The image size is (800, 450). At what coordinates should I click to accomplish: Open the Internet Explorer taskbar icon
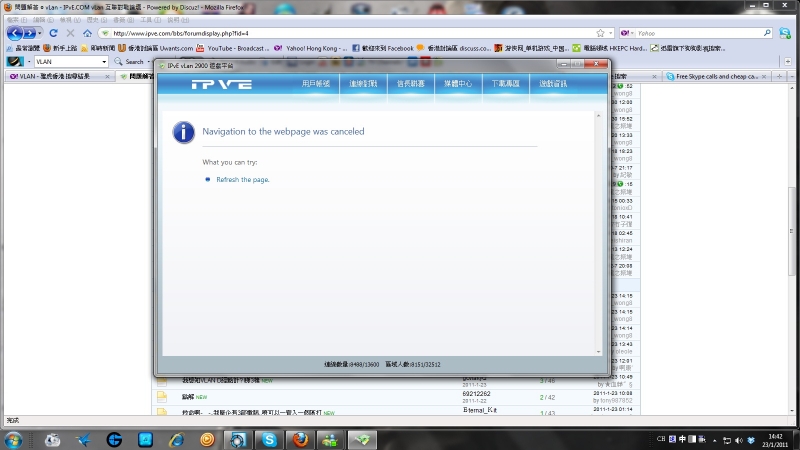coord(177,440)
